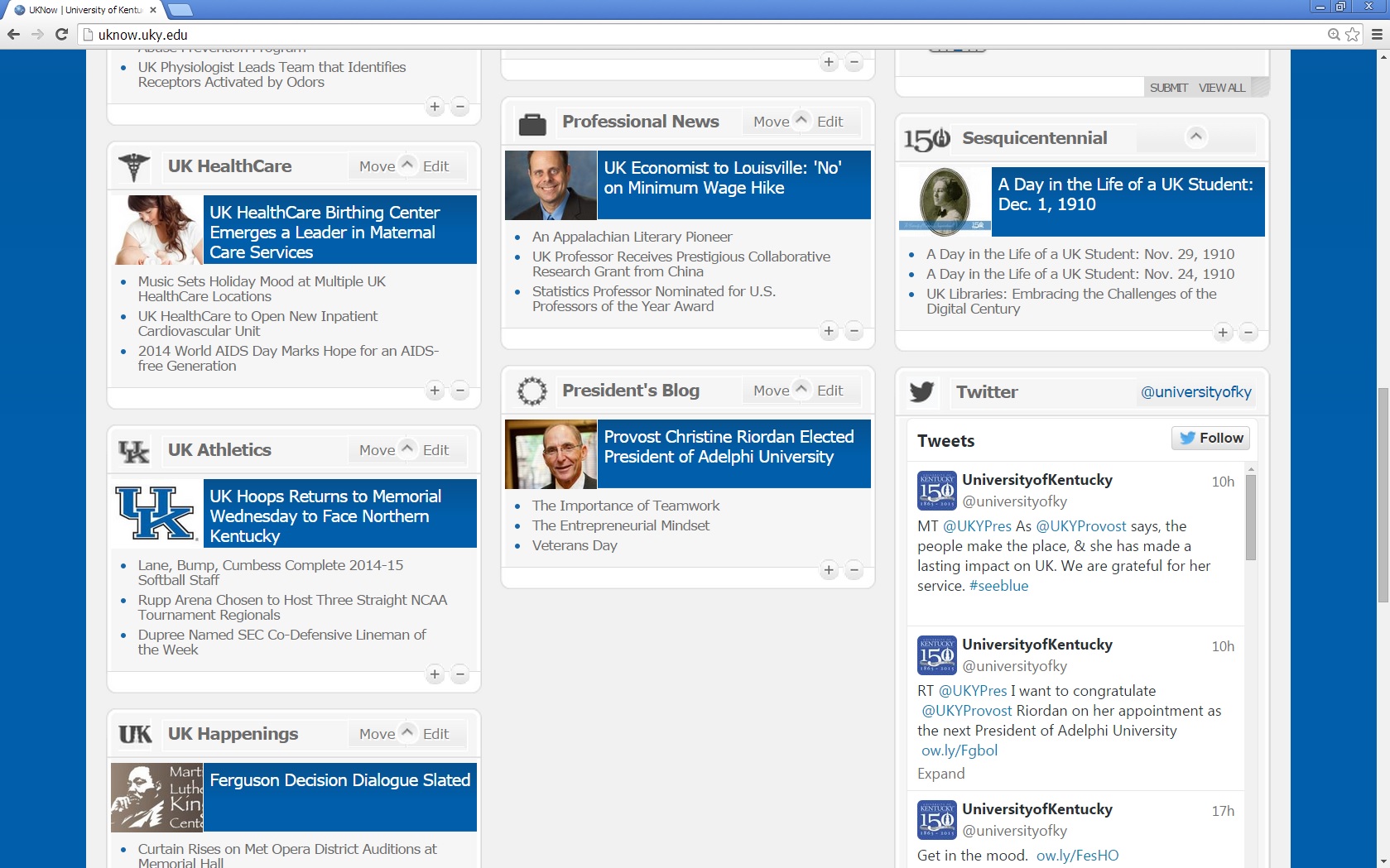
Task: Collapse the Sesquicentennial panel
Action: 1195,136
